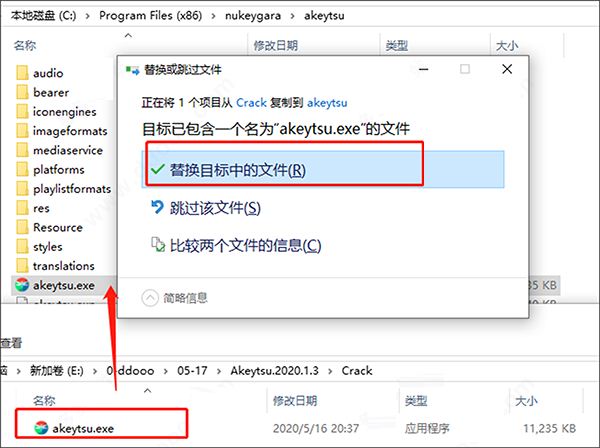Sort upper window by 大小 column

(x=507, y=46)
